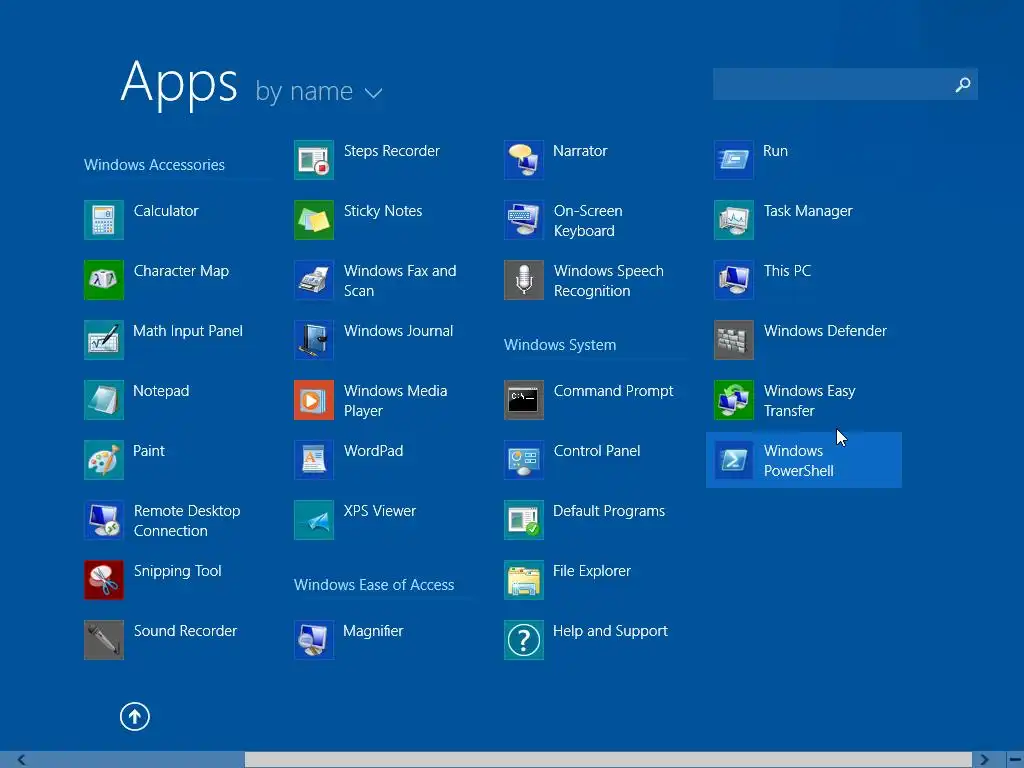Select Windows System group header
Screen dimensions: 1024x768
[x=560, y=345]
